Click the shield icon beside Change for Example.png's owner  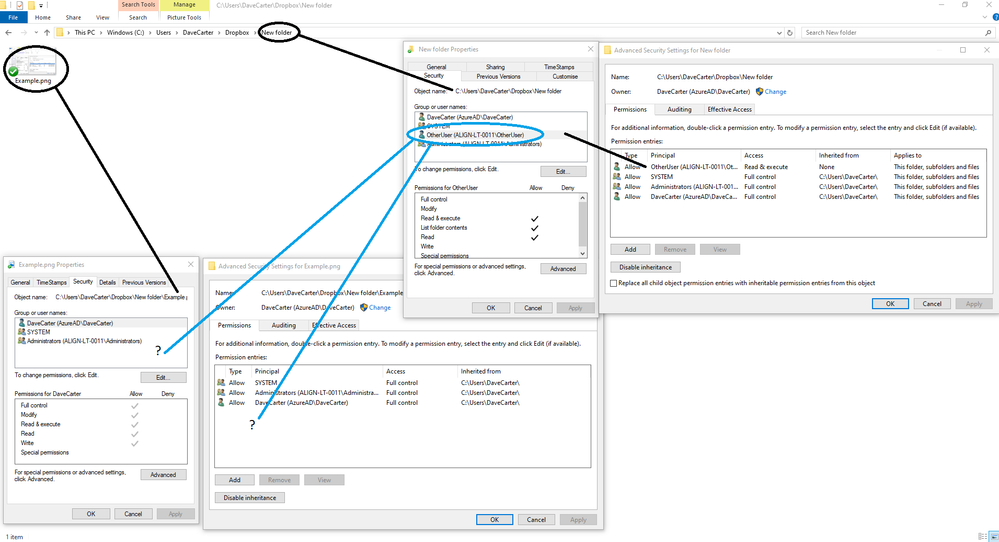click(x=364, y=308)
